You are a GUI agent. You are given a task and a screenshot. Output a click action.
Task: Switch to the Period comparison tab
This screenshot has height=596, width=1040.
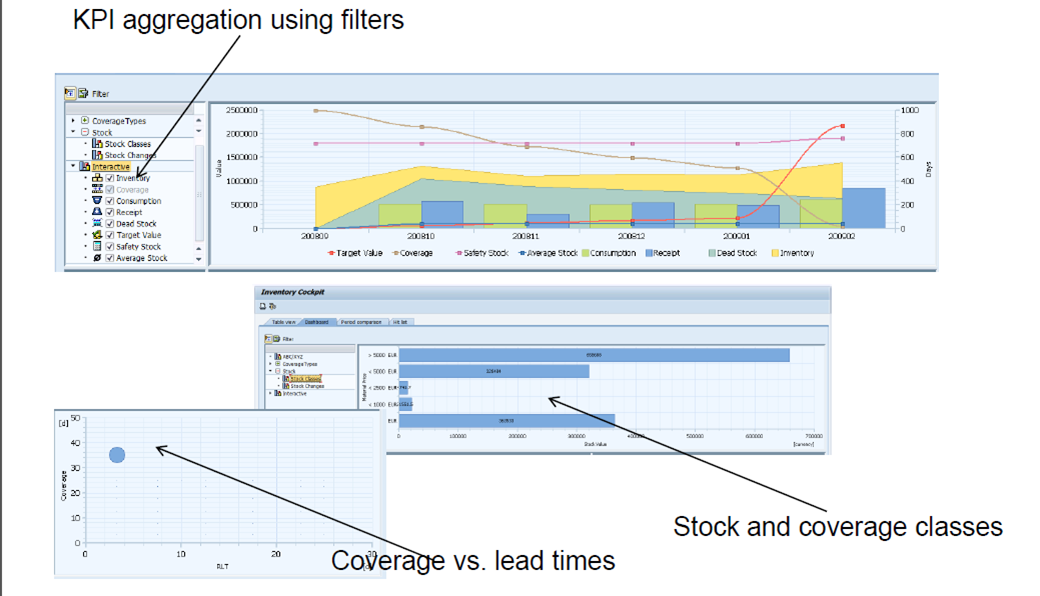pos(362,320)
